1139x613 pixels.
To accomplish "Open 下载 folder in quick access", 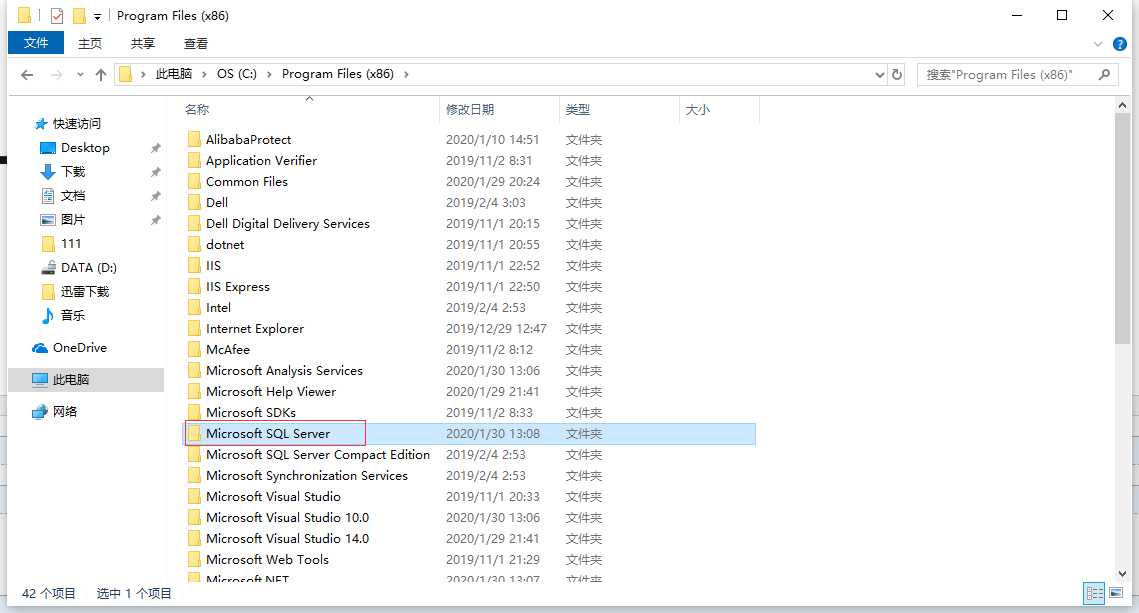I will pyautogui.click(x=73, y=171).
